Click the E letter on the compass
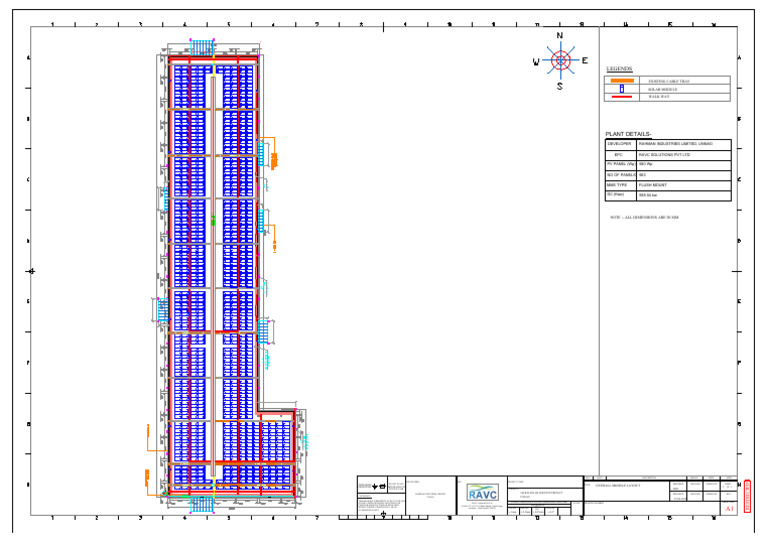The height and width of the screenshot is (542, 768). click(585, 61)
